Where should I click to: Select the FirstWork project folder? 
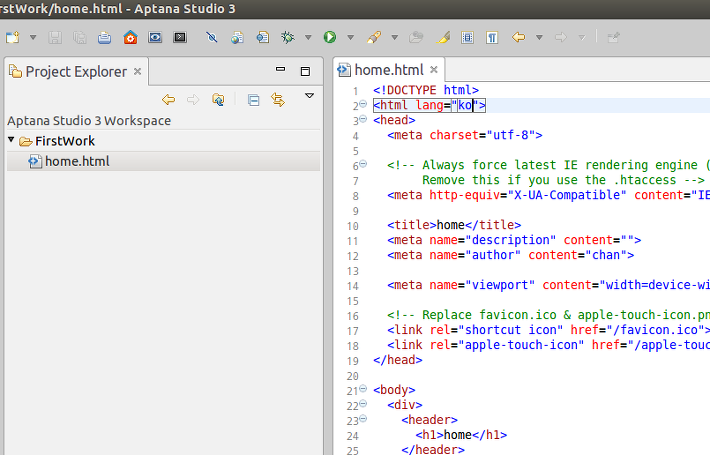click(x=65, y=141)
